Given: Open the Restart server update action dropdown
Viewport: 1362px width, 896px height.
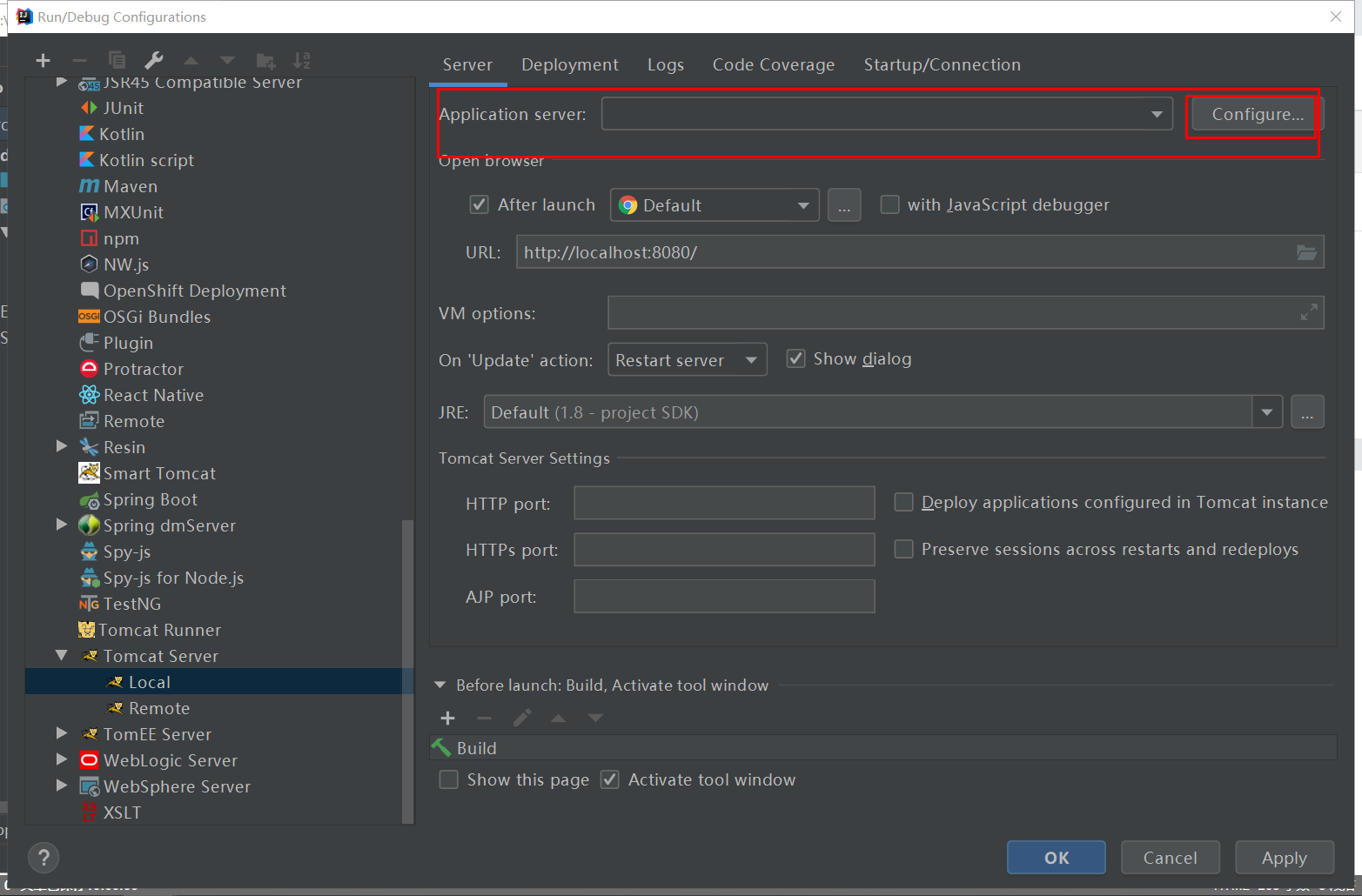Looking at the screenshot, I should coord(687,360).
